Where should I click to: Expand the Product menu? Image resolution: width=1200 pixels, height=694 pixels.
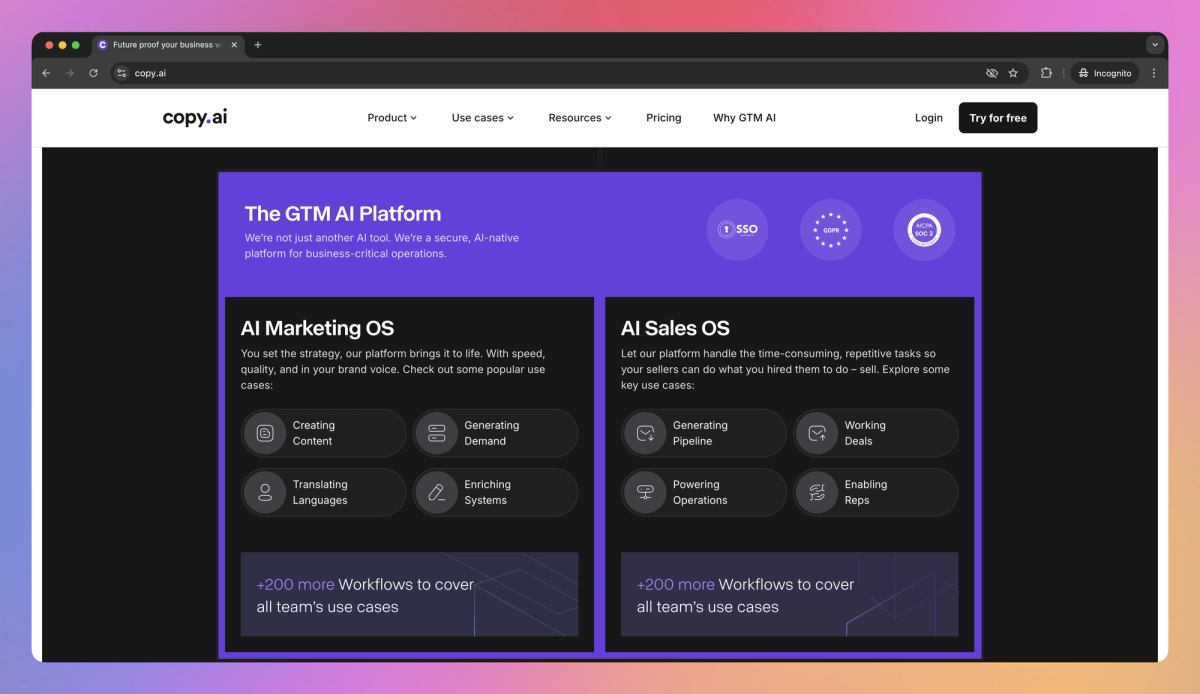(x=392, y=118)
